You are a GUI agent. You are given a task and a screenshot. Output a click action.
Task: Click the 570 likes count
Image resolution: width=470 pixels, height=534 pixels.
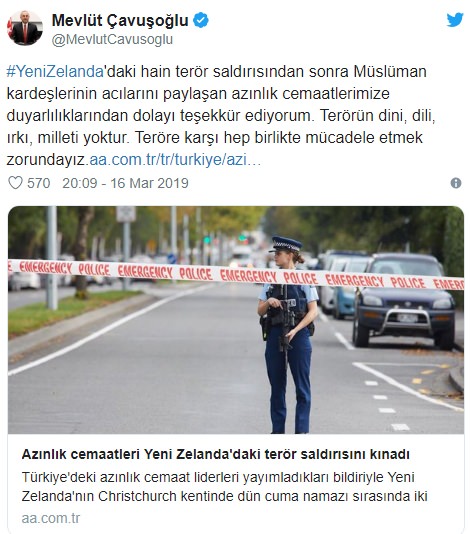38,183
